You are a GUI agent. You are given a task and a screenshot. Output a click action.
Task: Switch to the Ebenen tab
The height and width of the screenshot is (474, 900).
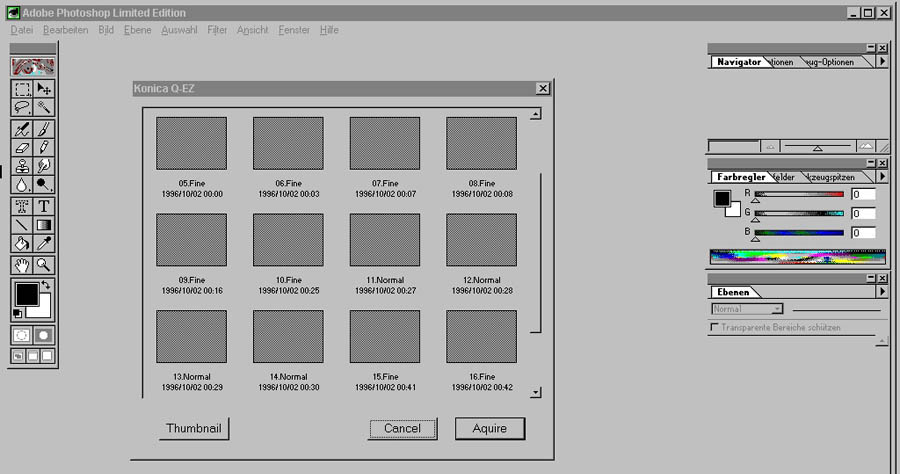733,292
